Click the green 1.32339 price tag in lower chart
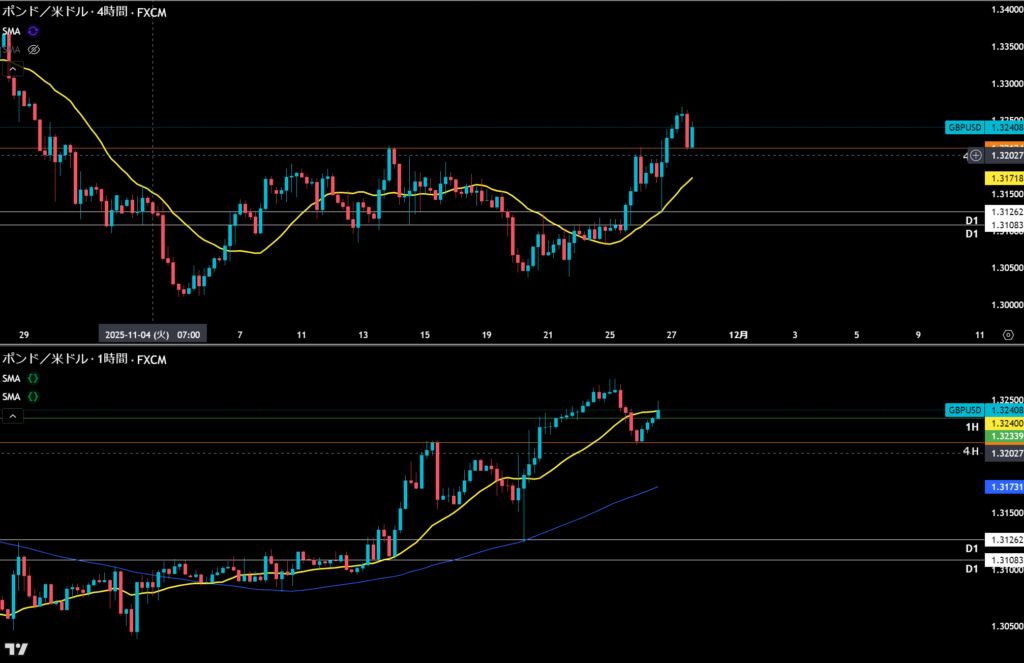Image resolution: width=1024 pixels, height=663 pixels. point(1004,436)
